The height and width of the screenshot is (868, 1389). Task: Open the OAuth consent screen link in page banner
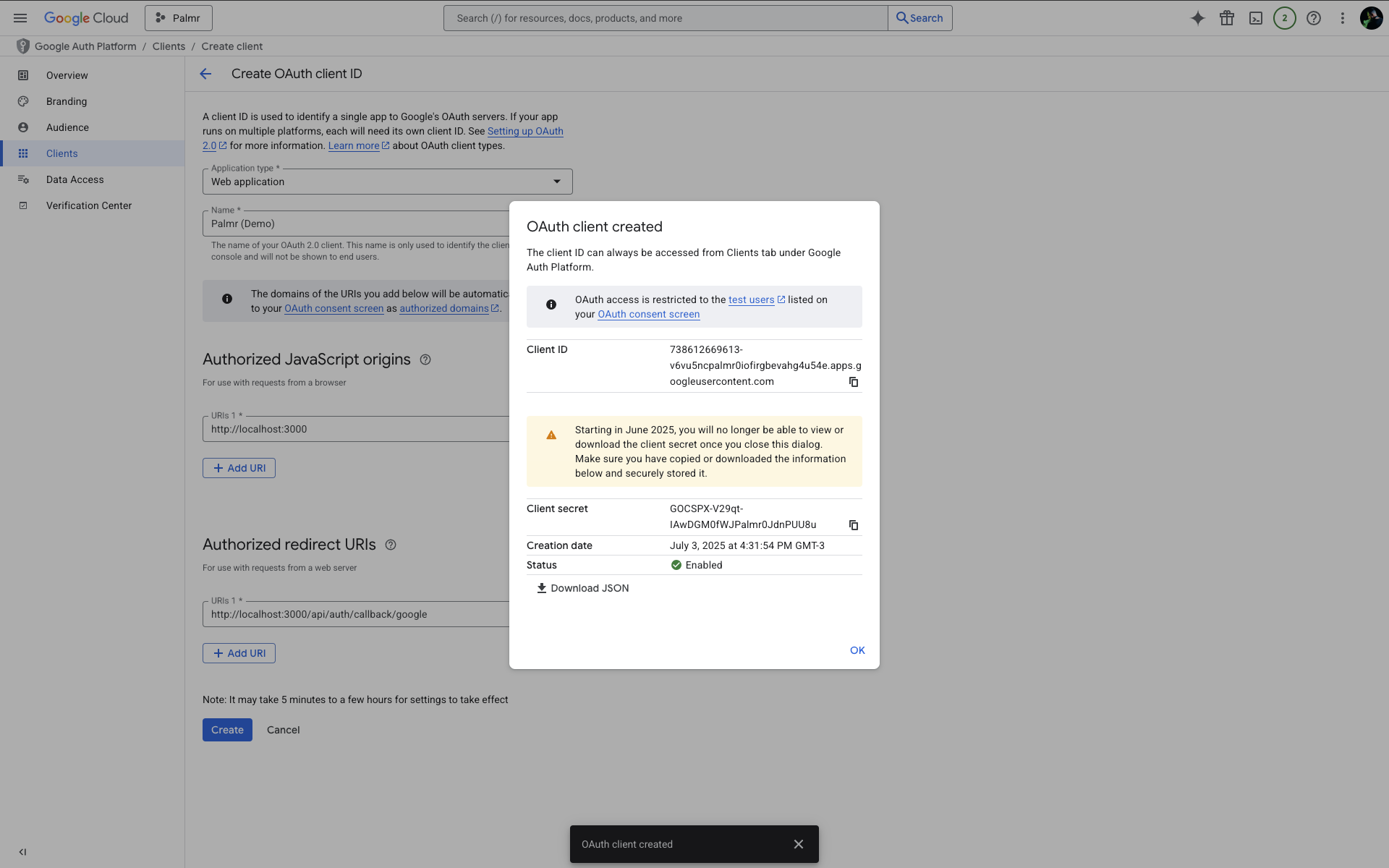(x=334, y=308)
